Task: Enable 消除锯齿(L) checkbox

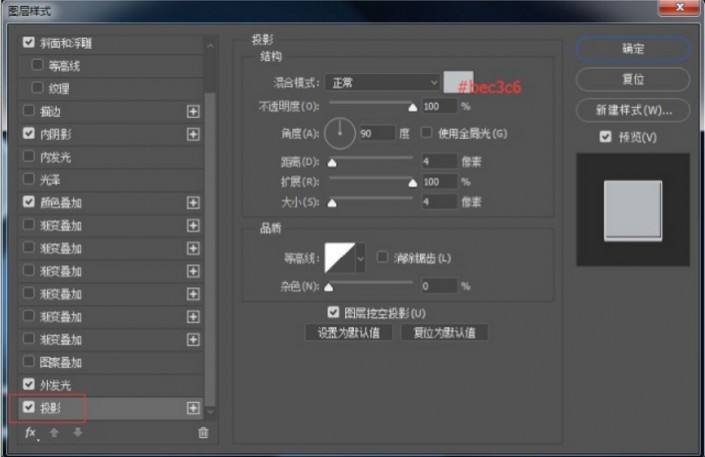Action: [x=382, y=257]
